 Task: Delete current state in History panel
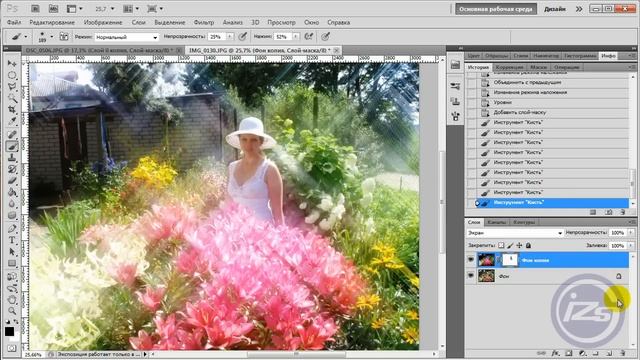[622, 212]
